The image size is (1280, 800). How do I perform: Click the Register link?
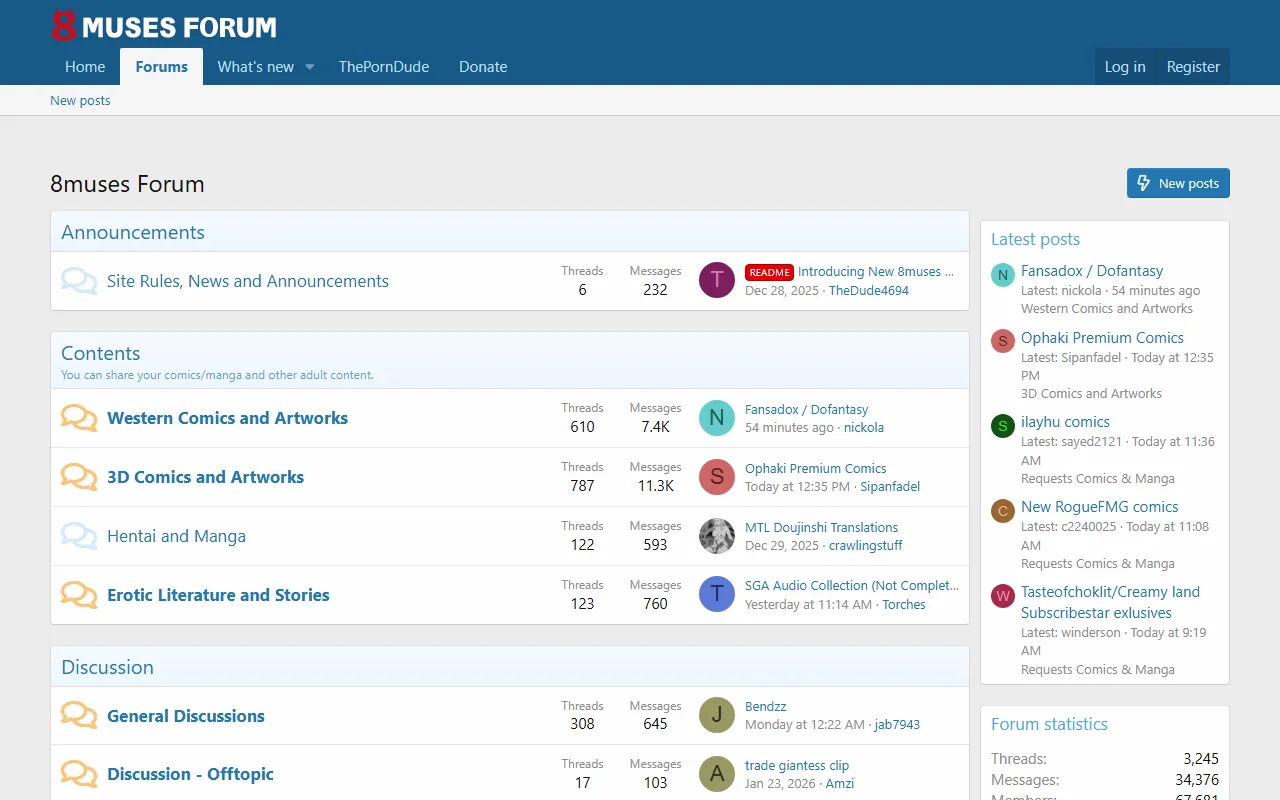[1193, 66]
